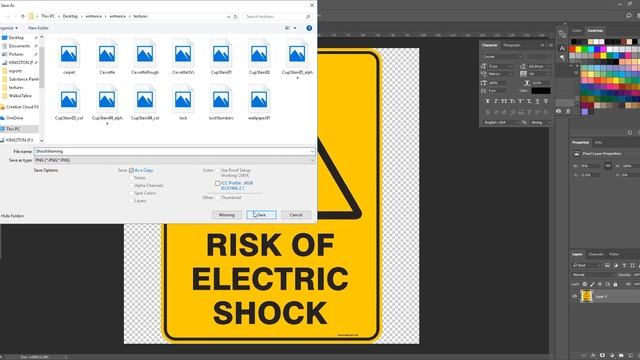Switch to the Channels tab
The height and width of the screenshot is (360, 640).
[x=596, y=254]
